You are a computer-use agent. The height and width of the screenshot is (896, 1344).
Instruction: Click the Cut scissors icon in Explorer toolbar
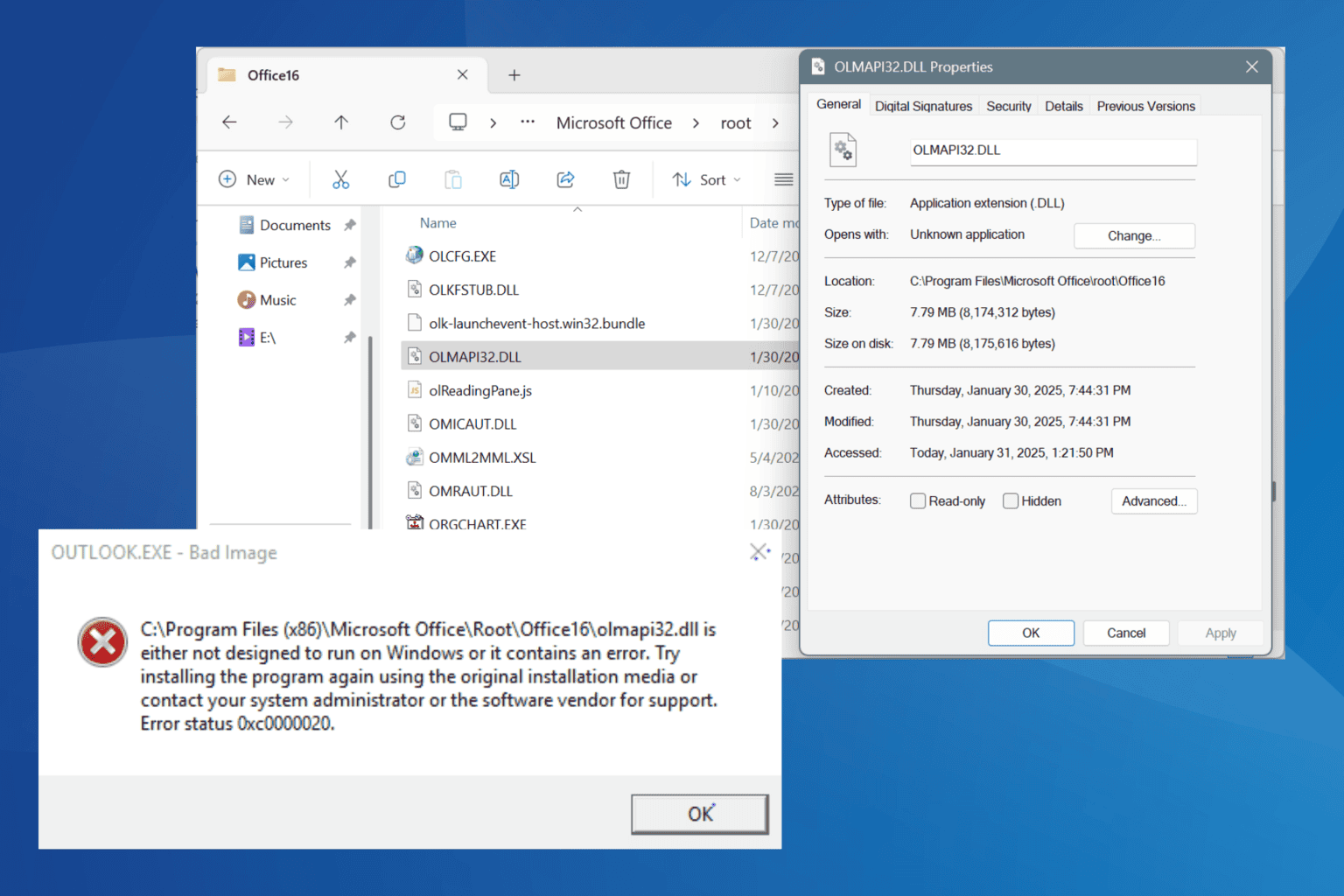tap(340, 179)
